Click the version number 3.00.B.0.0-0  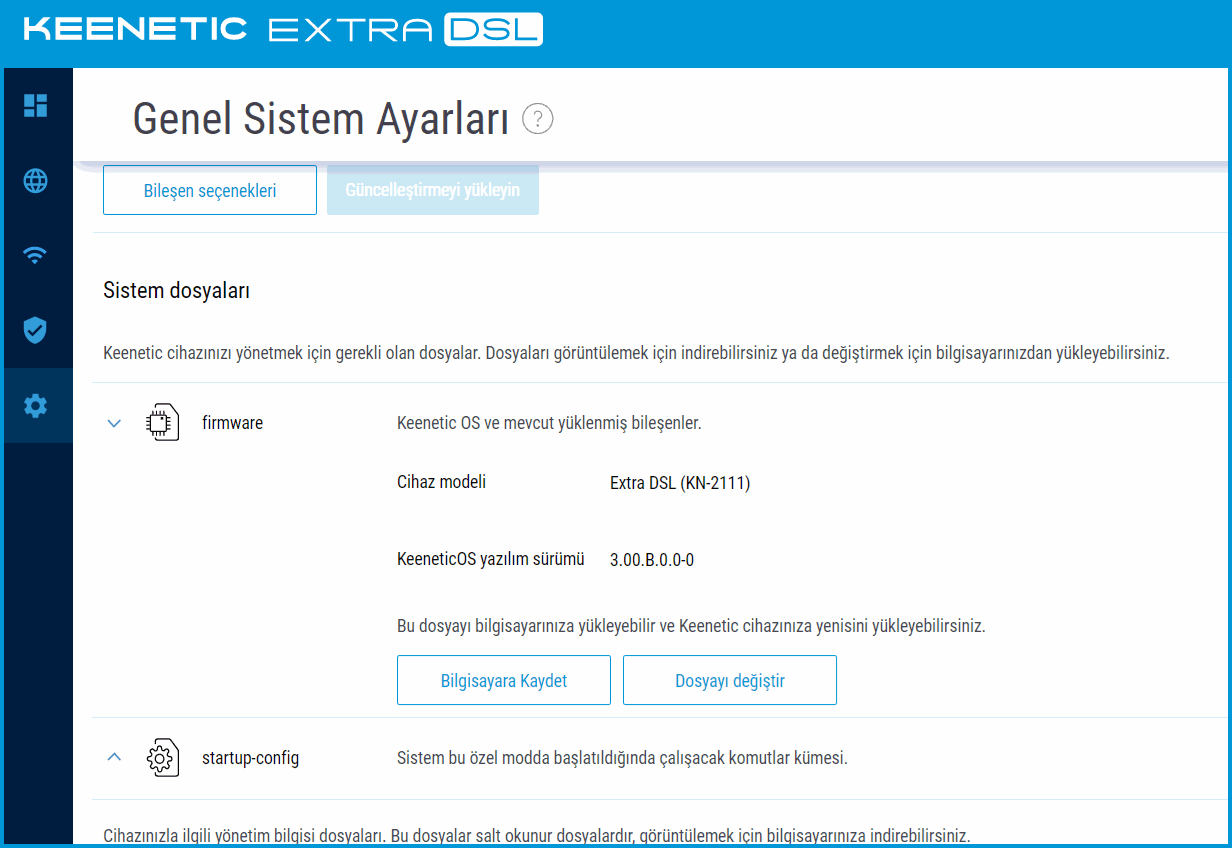651,560
